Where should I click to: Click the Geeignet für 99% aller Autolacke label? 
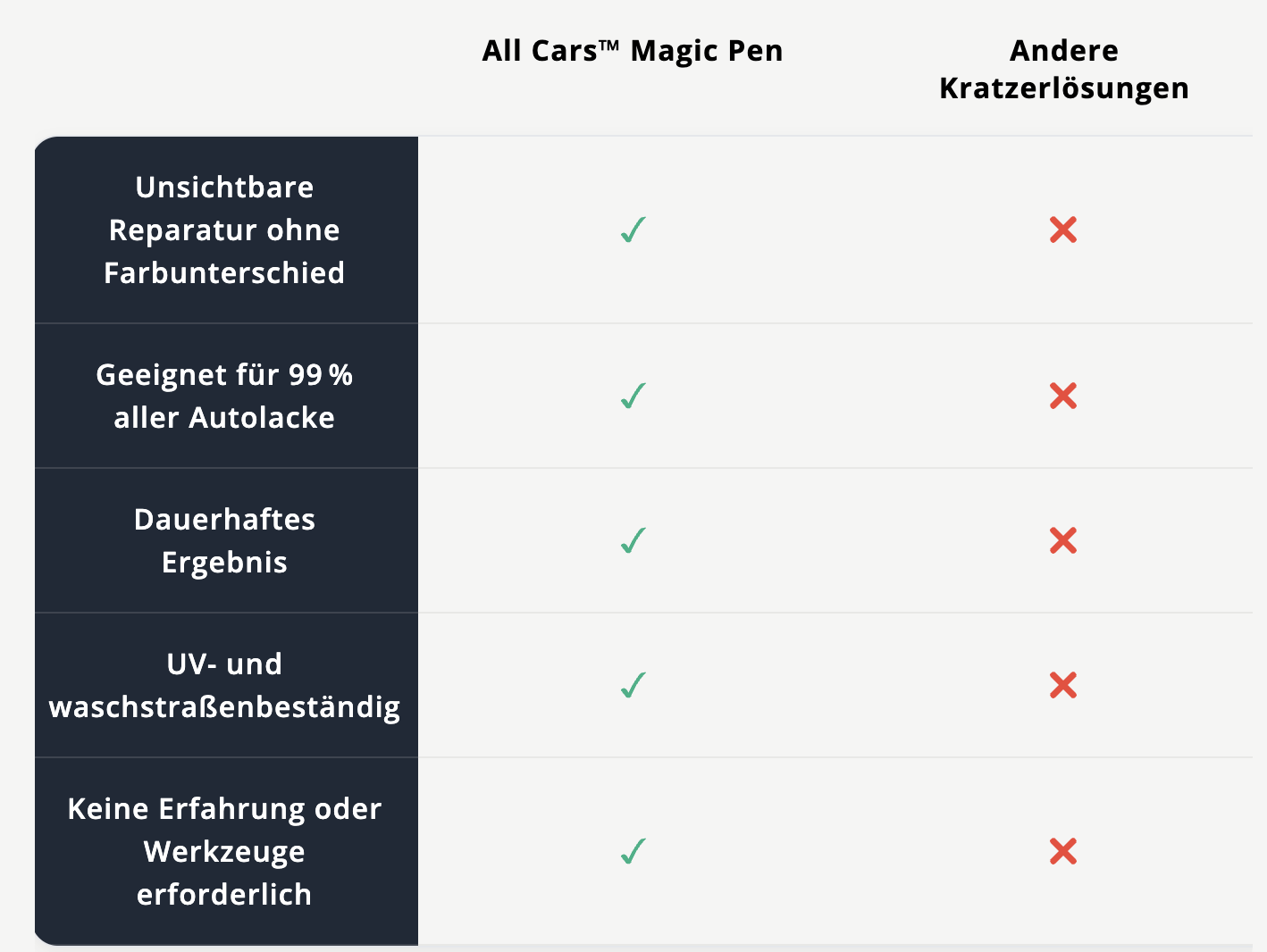(224, 396)
